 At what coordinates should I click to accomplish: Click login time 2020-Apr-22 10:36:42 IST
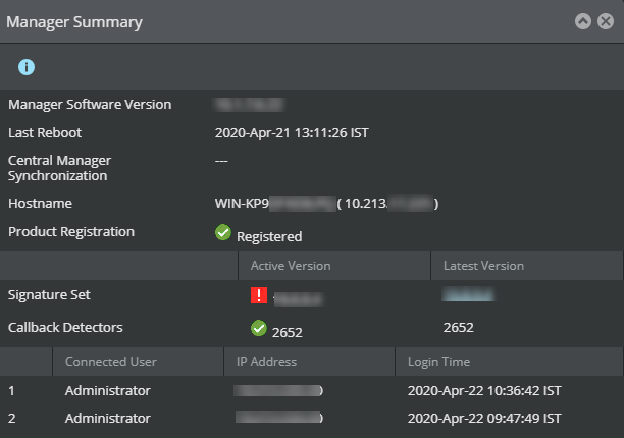coord(485,391)
